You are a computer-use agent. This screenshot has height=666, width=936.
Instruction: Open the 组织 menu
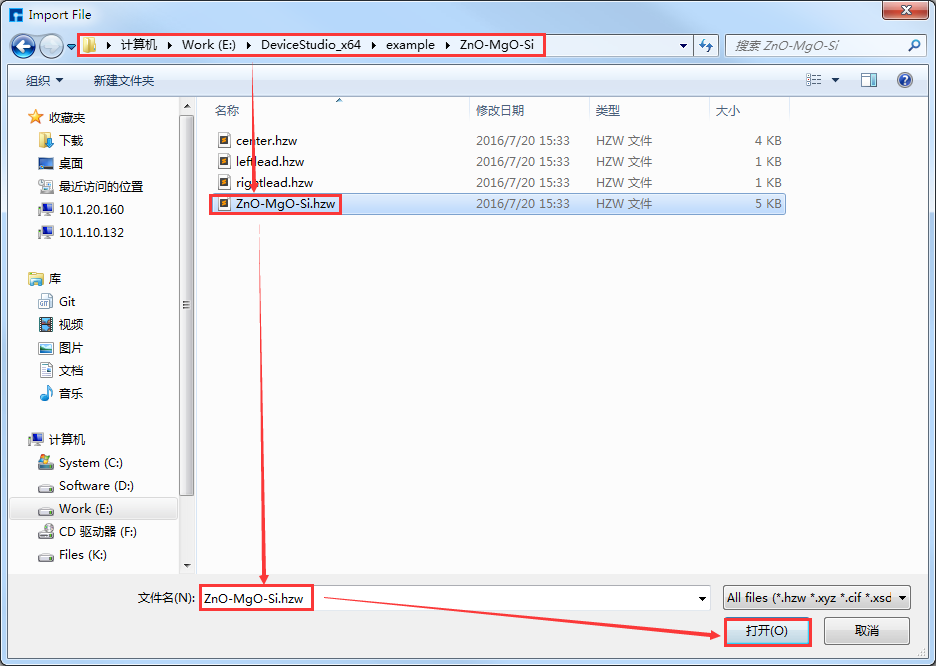44,80
